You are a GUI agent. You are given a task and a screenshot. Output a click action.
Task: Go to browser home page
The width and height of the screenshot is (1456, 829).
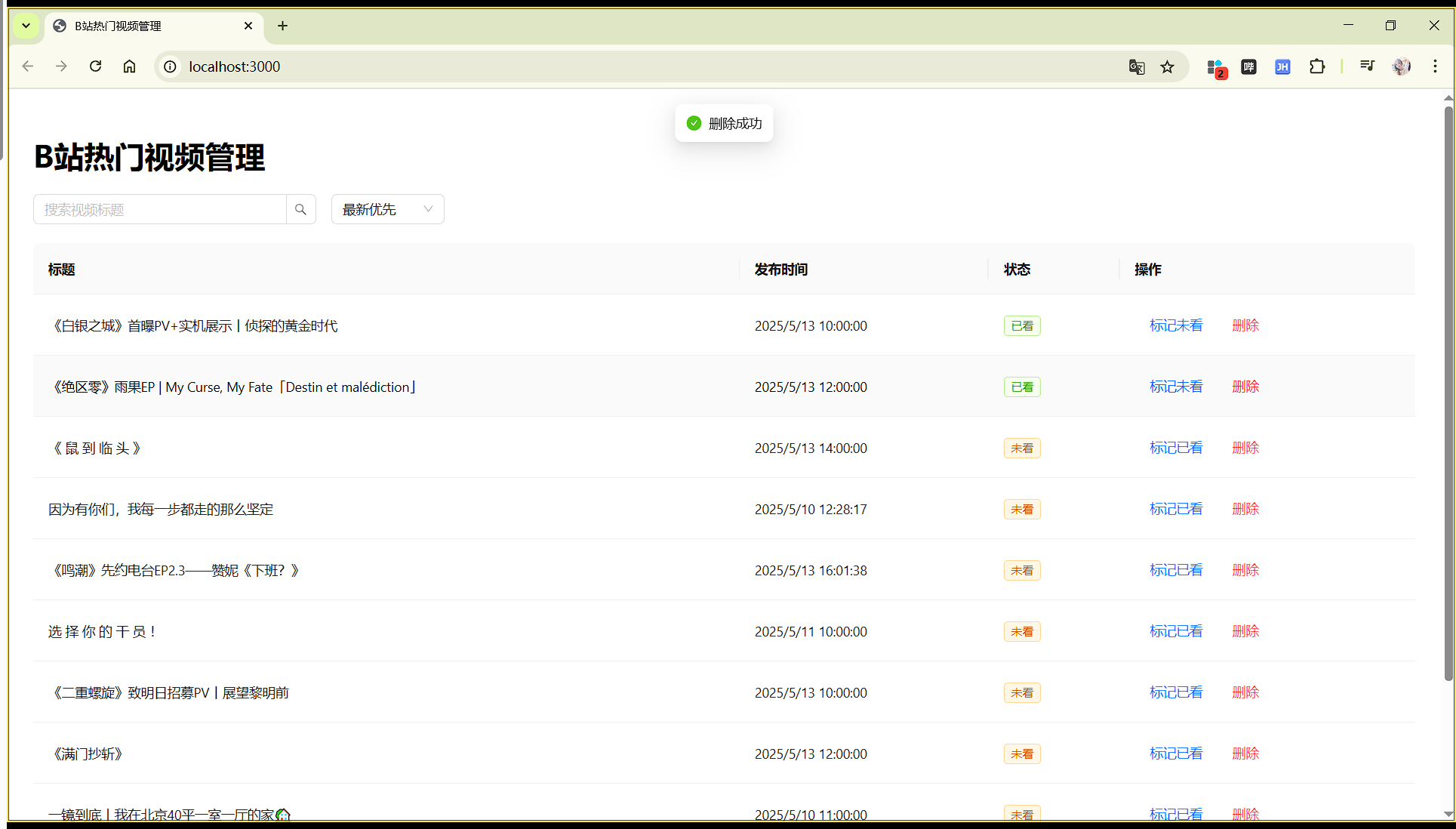pos(129,66)
